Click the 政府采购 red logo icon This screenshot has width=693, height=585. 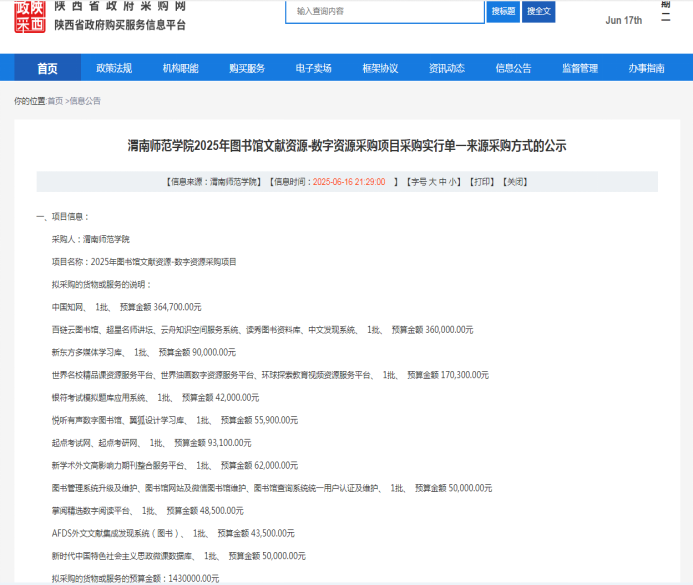(29, 17)
